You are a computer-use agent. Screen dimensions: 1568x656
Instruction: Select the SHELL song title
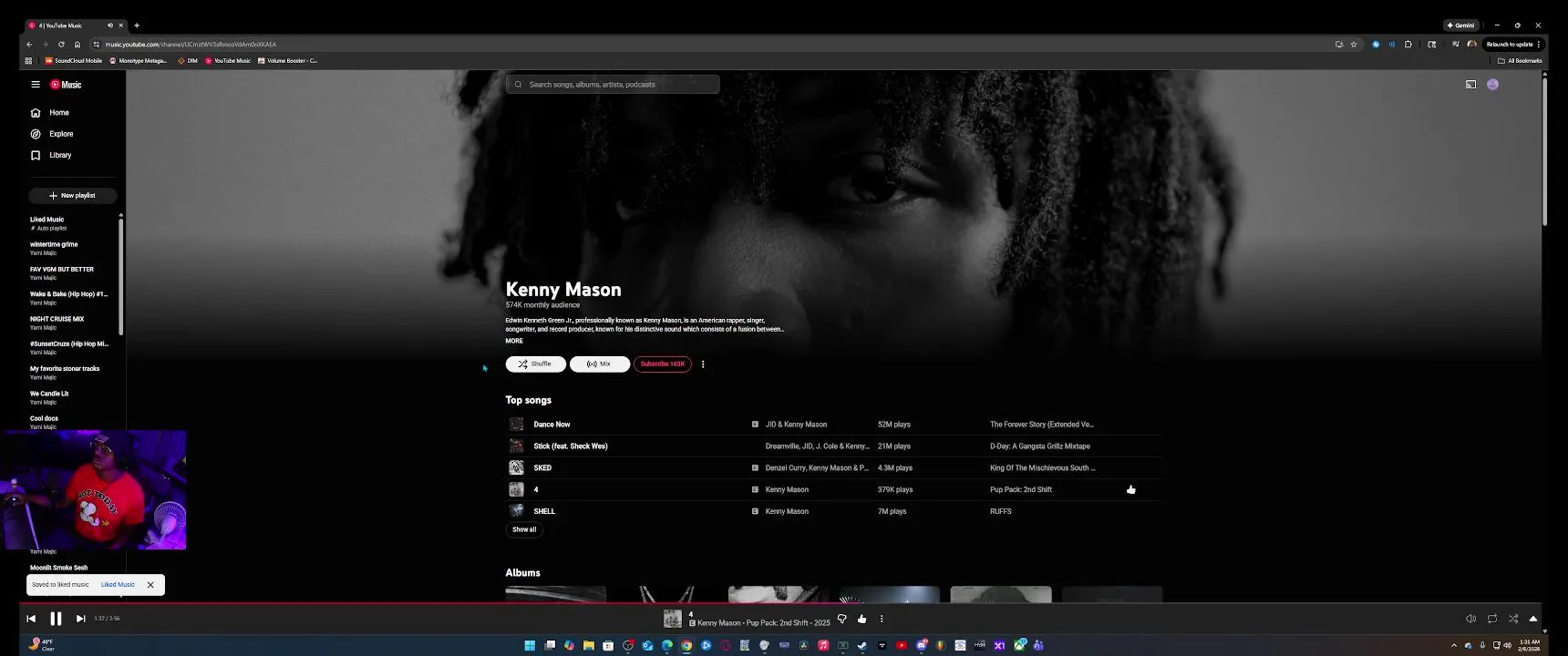point(544,512)
